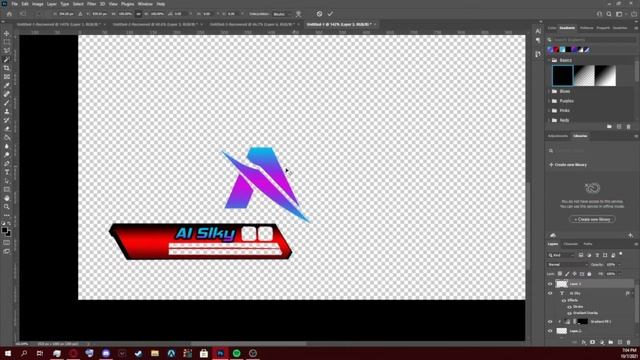This screenshot has height=360, width=640.
Task: Open the layer blend mode Normal dropdown
Action: click(567, 264)
